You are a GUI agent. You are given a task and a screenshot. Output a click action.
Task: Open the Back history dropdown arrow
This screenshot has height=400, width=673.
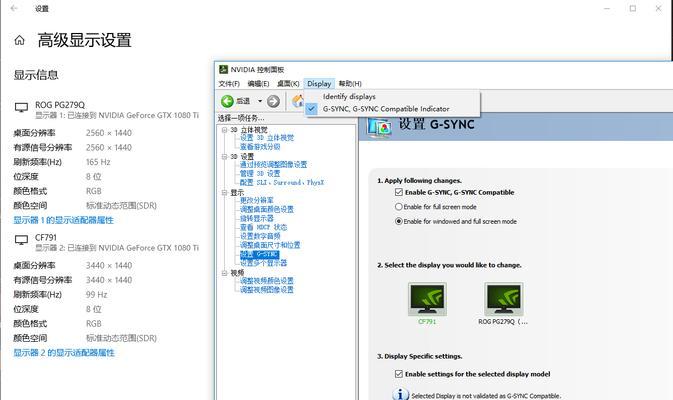[260, 101]
